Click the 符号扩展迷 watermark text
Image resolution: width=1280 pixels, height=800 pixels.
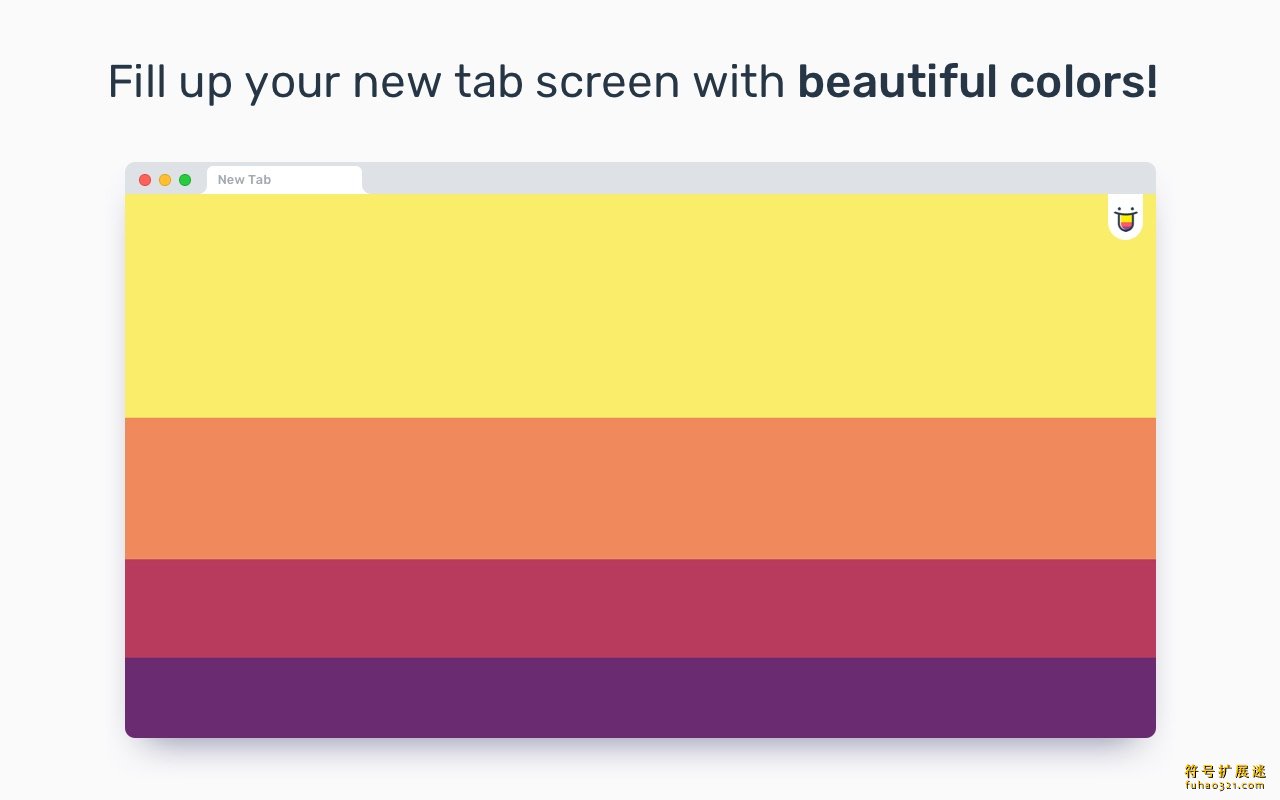(1225, 771)
